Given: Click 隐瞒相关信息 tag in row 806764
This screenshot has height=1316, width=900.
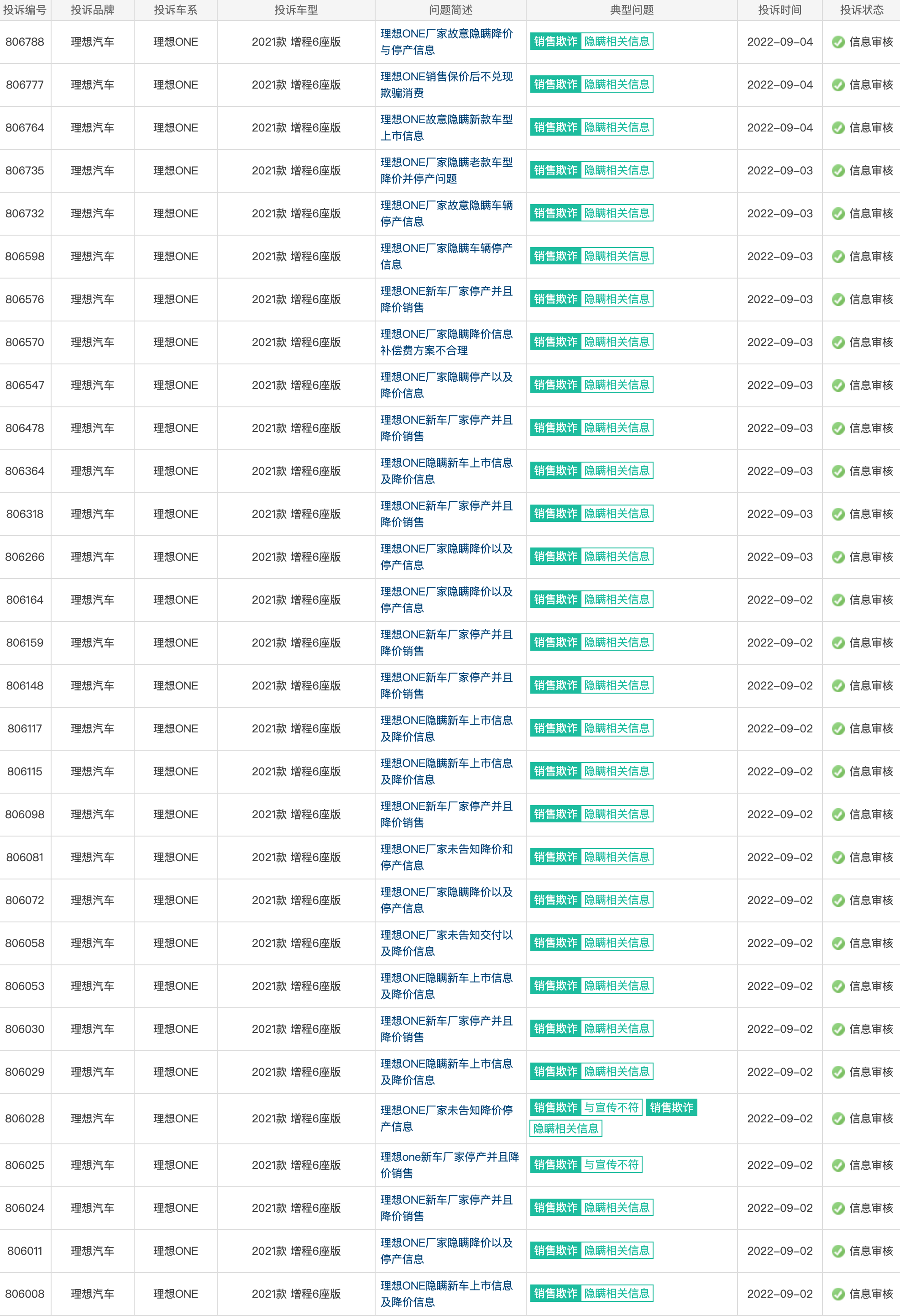Looking at the screenshot, I should tap(617, 127).
